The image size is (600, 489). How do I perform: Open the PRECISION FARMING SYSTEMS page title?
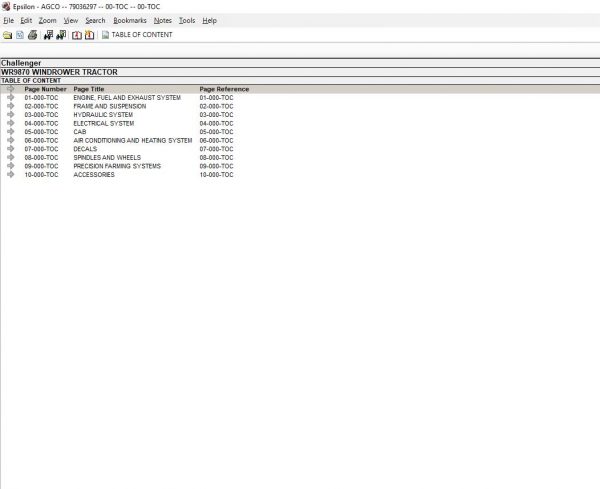tap(117, 166)
